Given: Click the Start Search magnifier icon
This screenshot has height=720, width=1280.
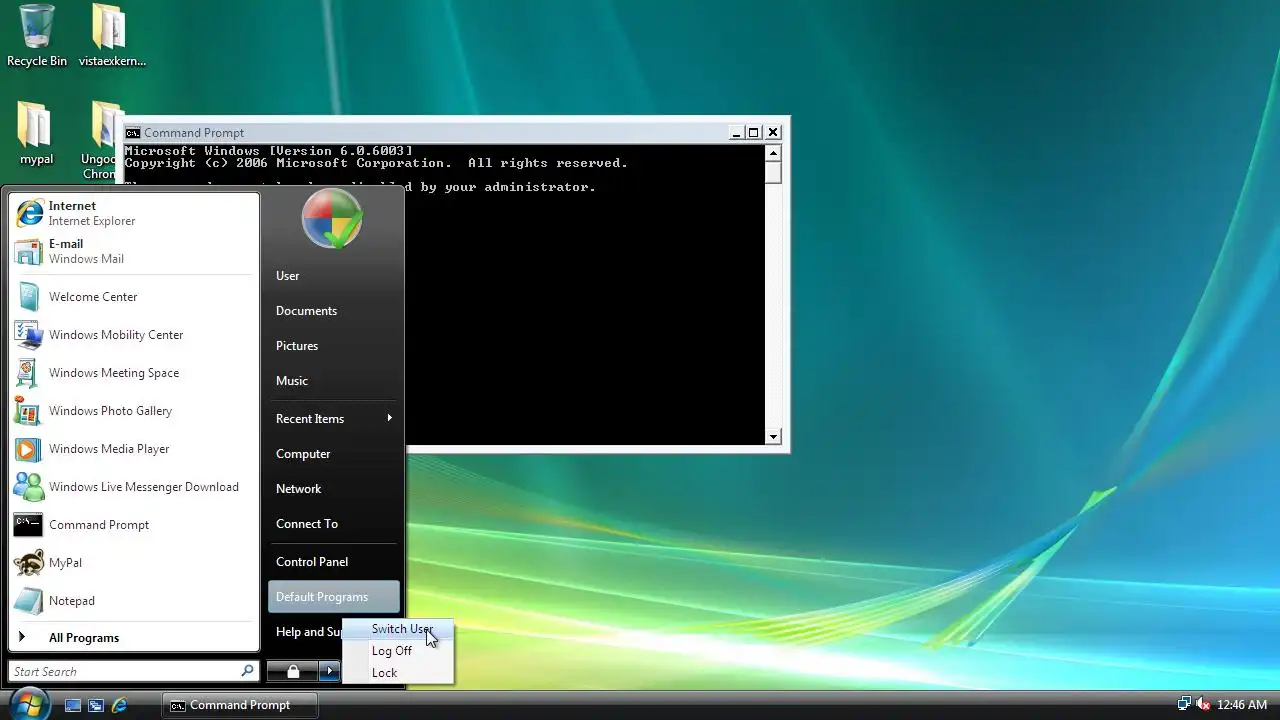Looking at the screenshot, I should (x=247, y=672).
